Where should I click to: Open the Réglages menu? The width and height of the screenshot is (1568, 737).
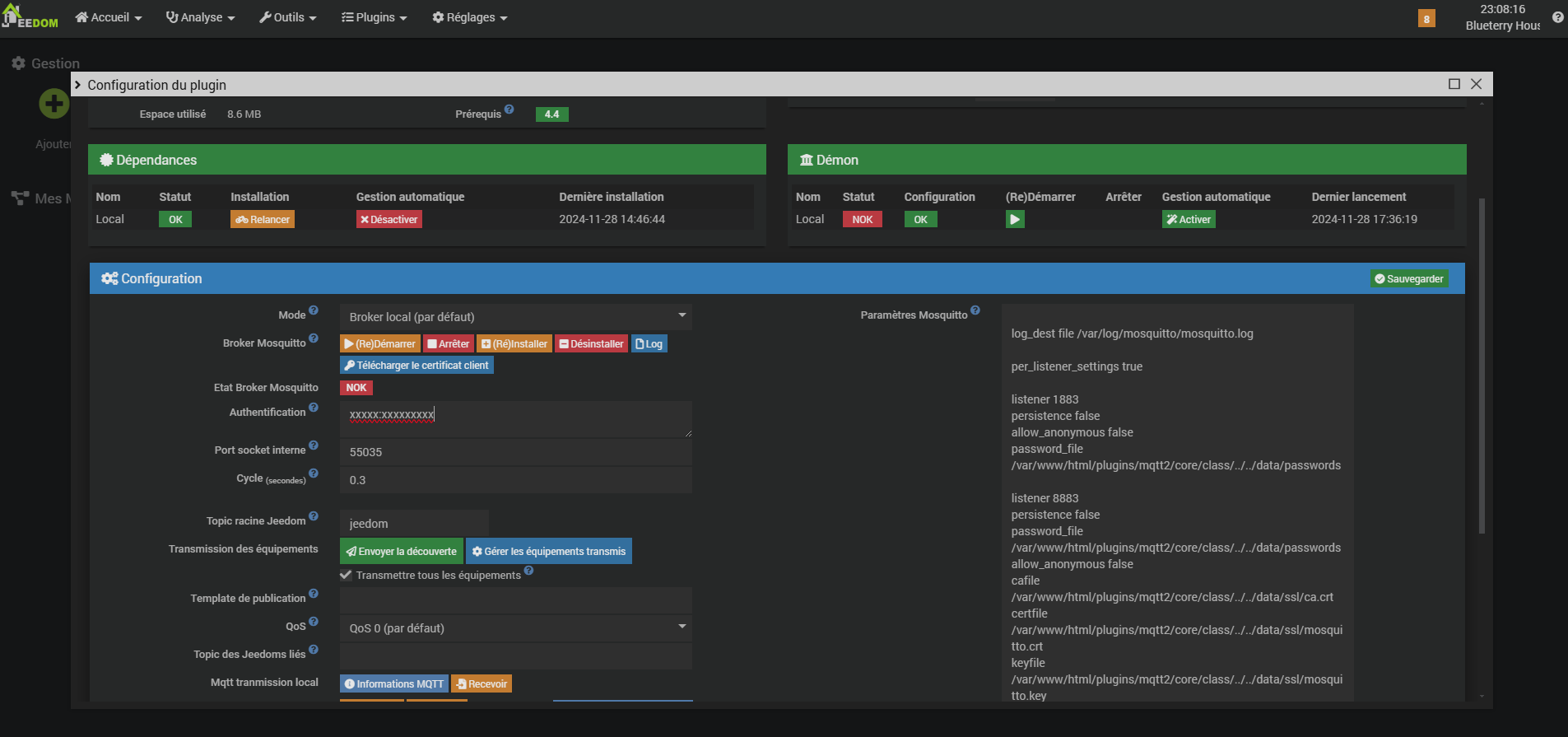point(470,17)
